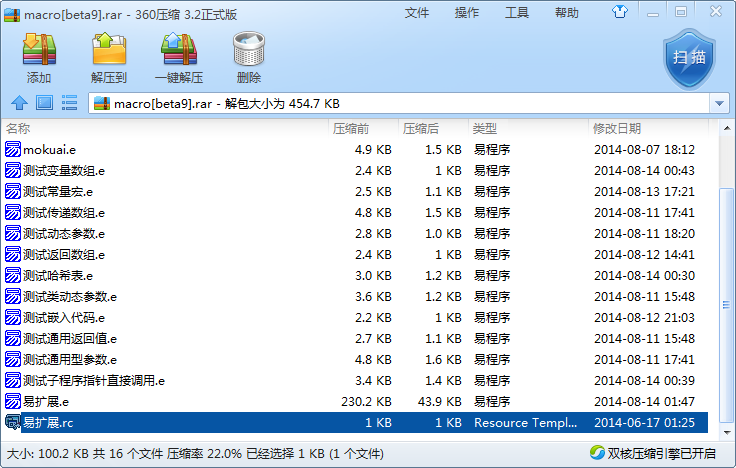Screen dimensions: 736x468
Task: Click icon of 测试子程序指针直接调用.e
Action: pyautogui.click(x=13, y=380)
